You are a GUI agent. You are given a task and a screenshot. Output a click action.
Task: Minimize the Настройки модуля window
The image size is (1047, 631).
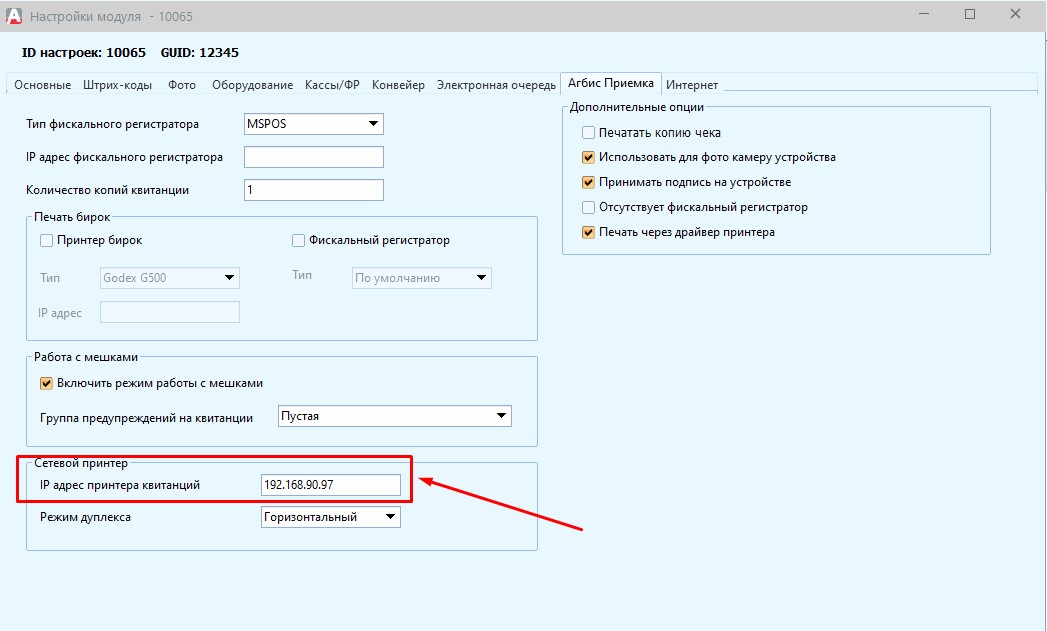925,14
